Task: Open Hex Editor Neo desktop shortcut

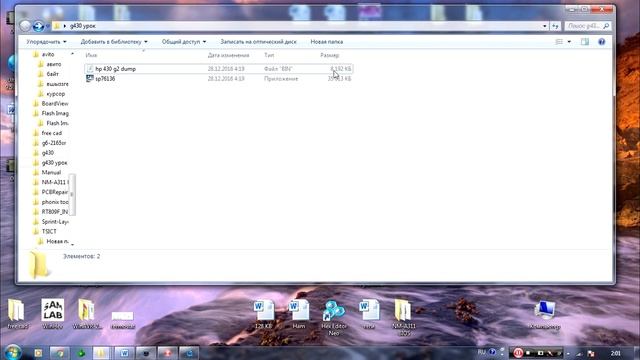Action: [x=334, y=317]
